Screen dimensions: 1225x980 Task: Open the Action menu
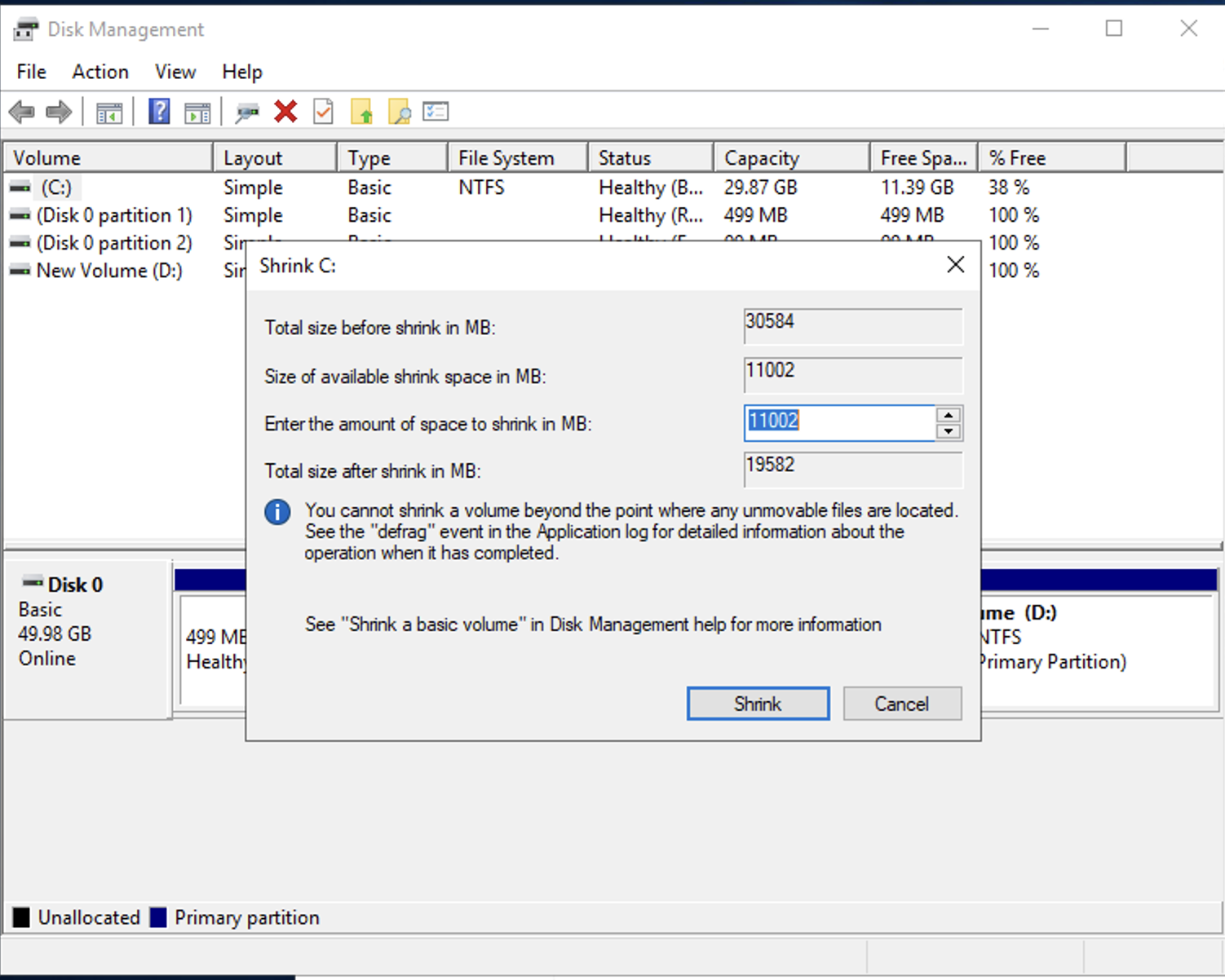(100, 72)
